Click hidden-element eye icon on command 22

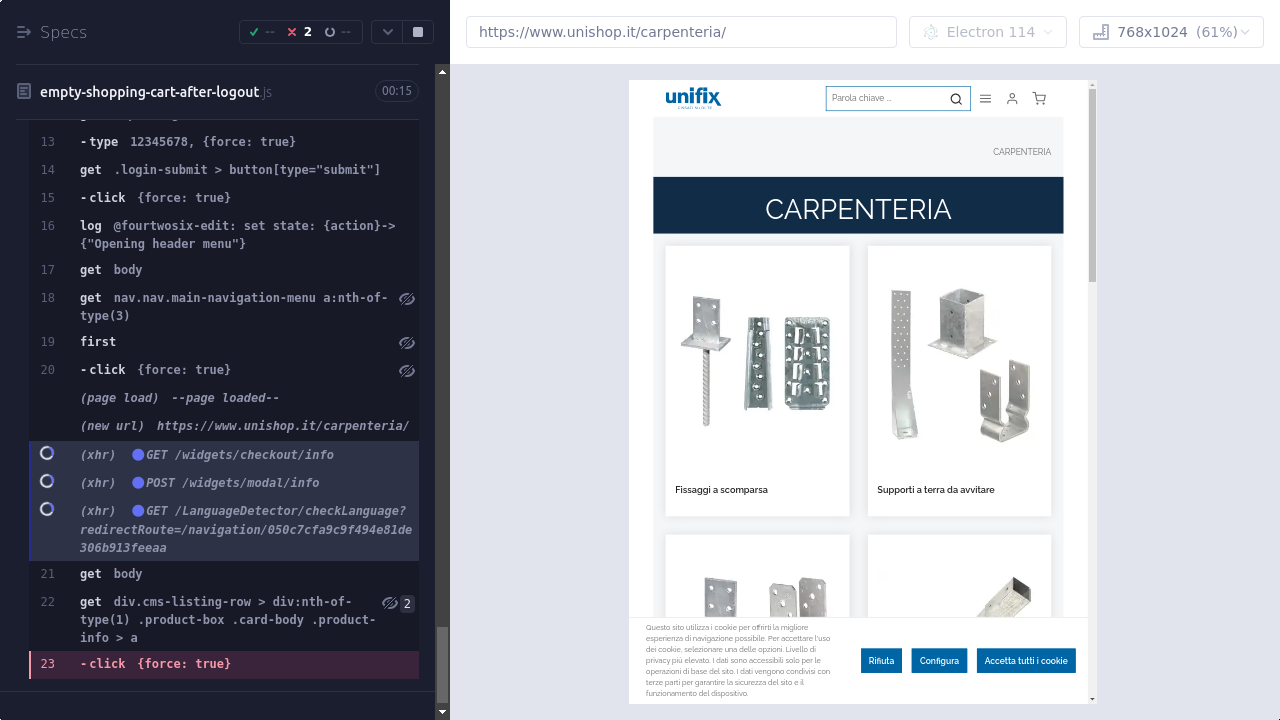click(390, 603)
